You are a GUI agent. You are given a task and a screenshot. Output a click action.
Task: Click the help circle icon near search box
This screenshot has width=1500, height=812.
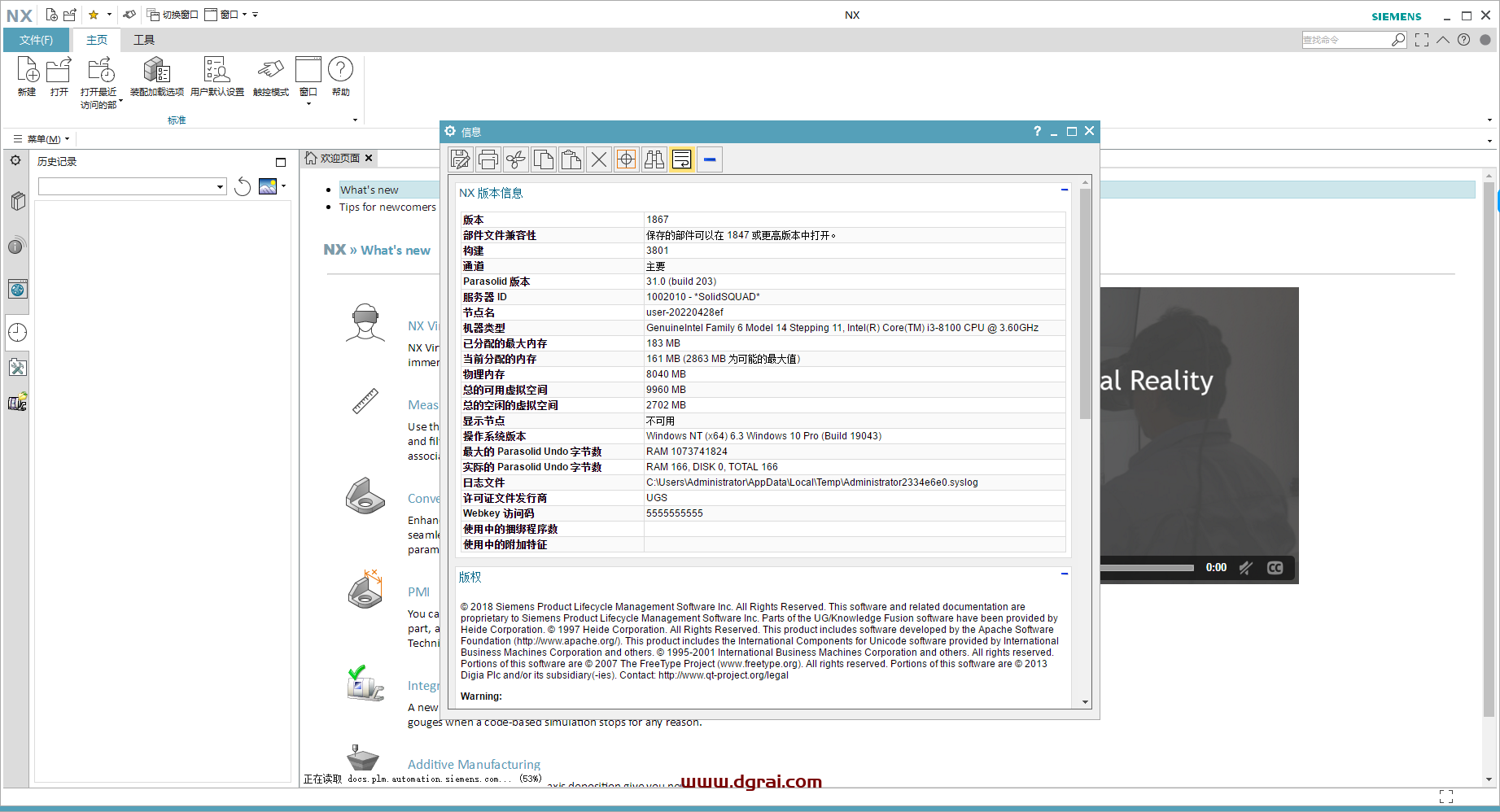coord(1464,40)
